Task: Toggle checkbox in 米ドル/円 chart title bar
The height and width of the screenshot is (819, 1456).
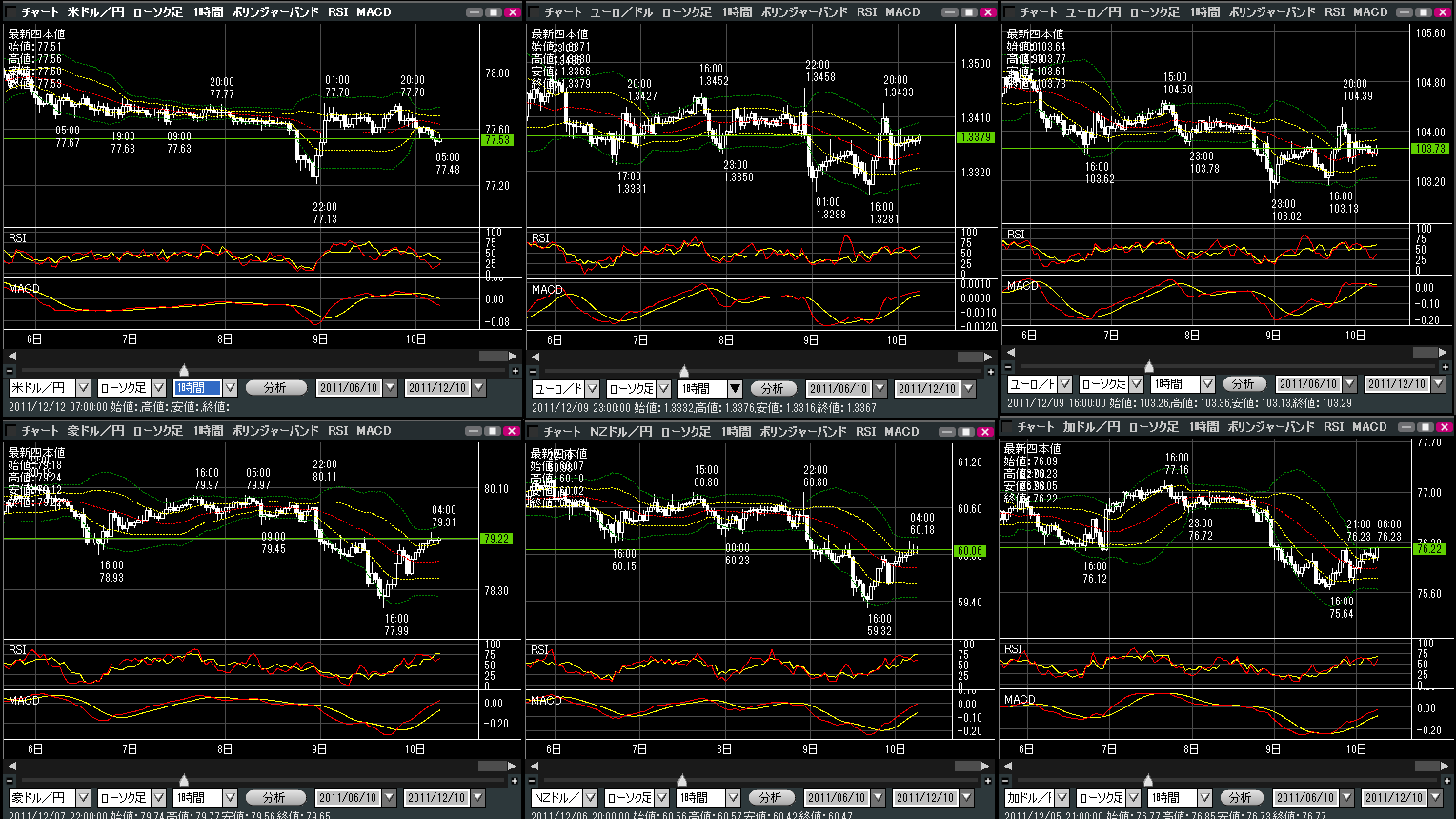Action: 11,12
